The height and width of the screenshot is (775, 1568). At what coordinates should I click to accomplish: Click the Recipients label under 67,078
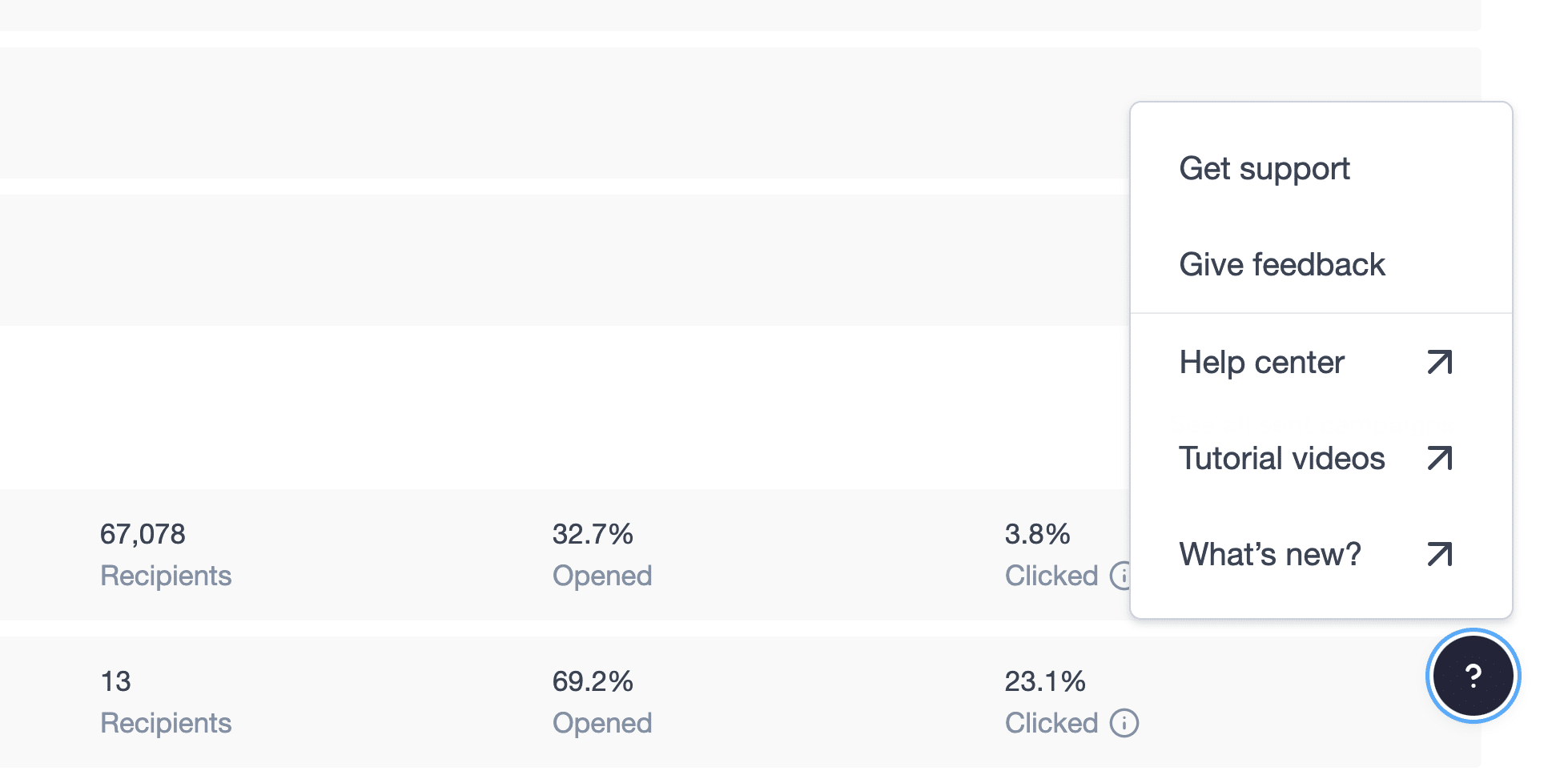click(166, 576)
